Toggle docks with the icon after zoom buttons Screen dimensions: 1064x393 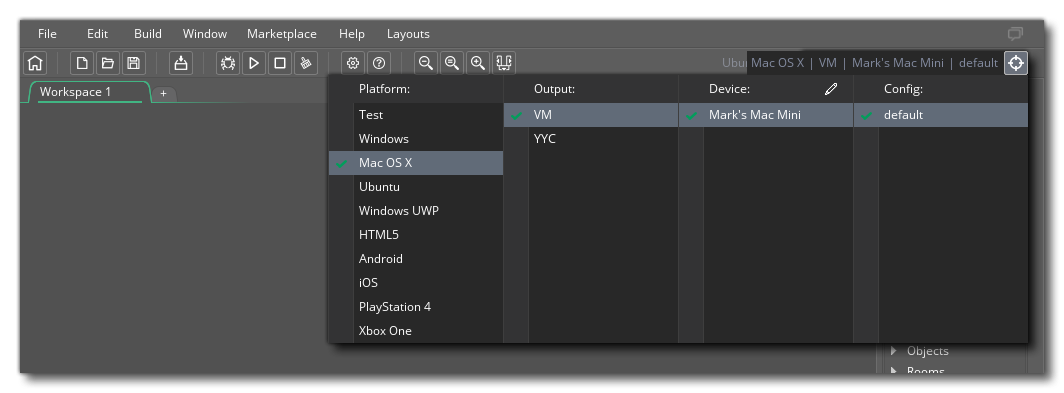click(504, 63)
